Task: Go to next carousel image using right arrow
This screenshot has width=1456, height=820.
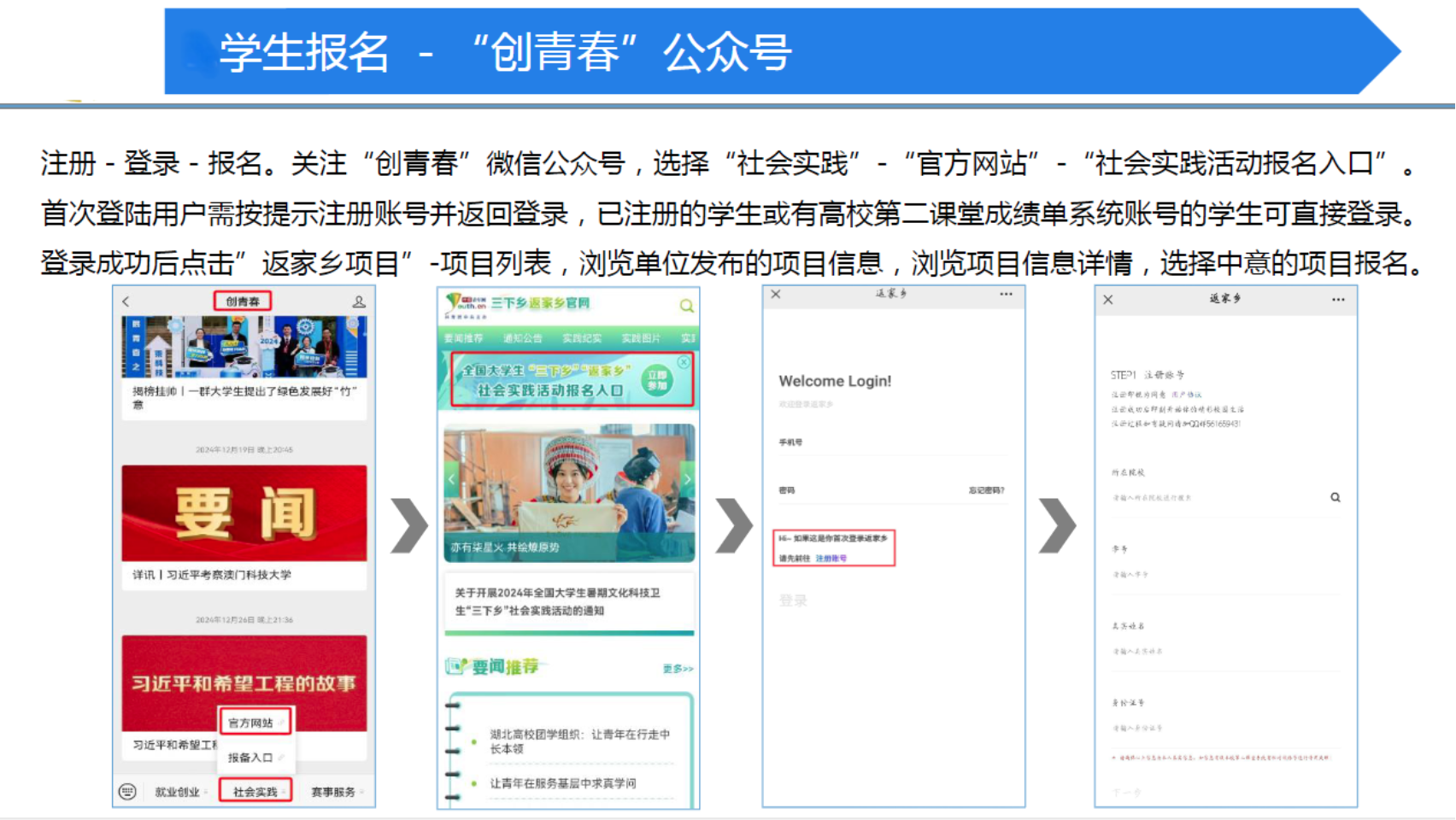Action: click(686, 479)
